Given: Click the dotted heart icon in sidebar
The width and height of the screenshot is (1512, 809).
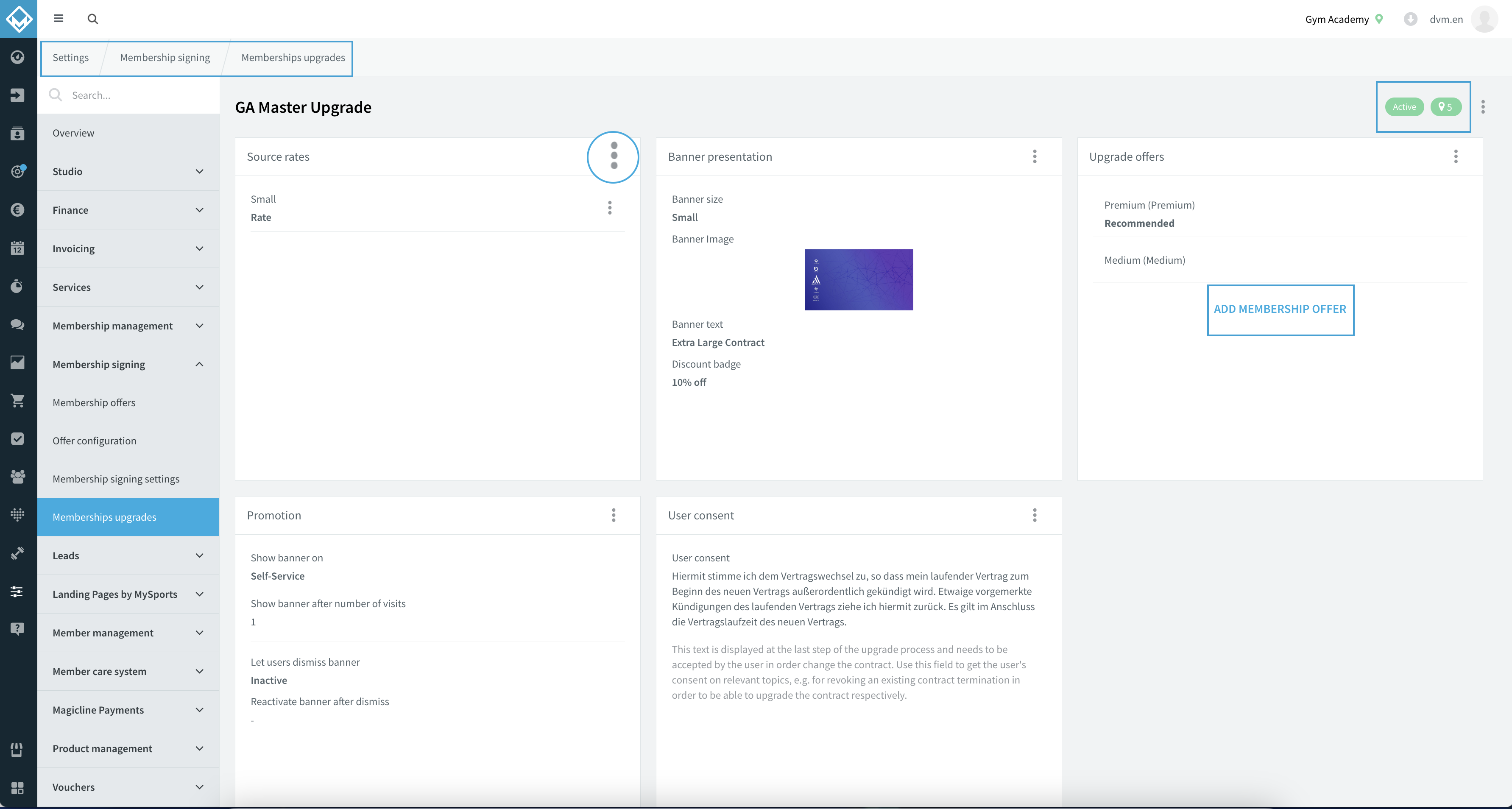Looking at the screenshot, I should pos(18,515).
